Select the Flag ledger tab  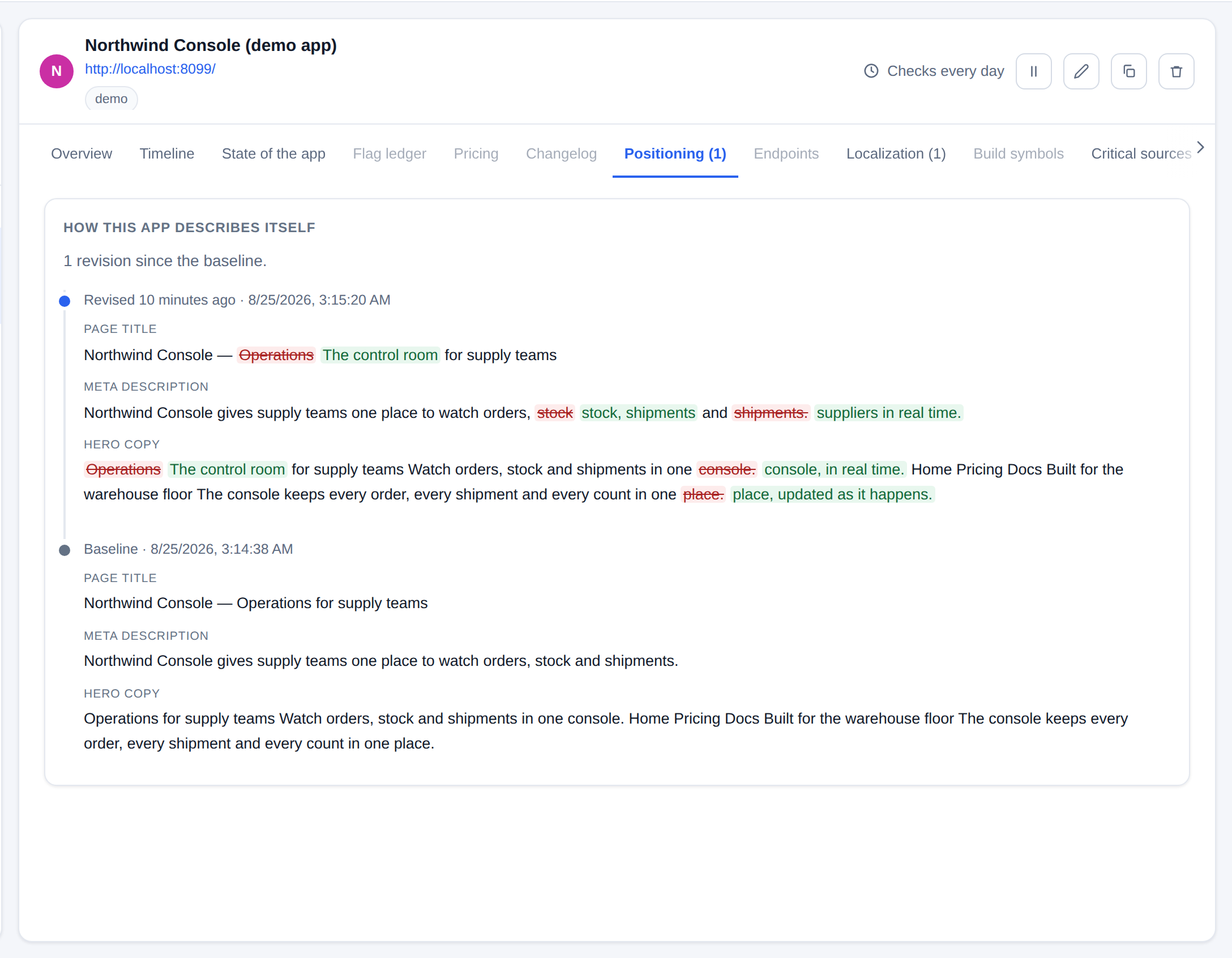point(390,153)
